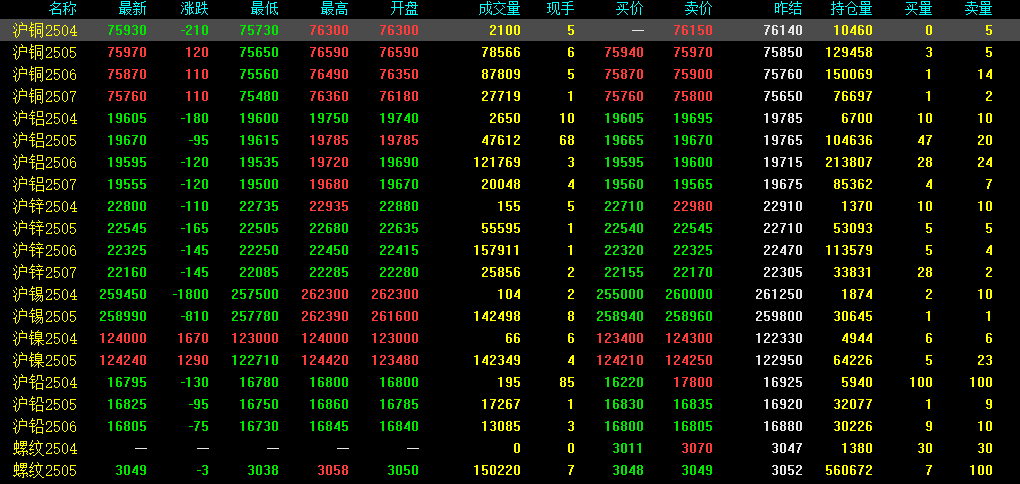Click buy price 3011 for 螺纹2504

pos(628,449)
